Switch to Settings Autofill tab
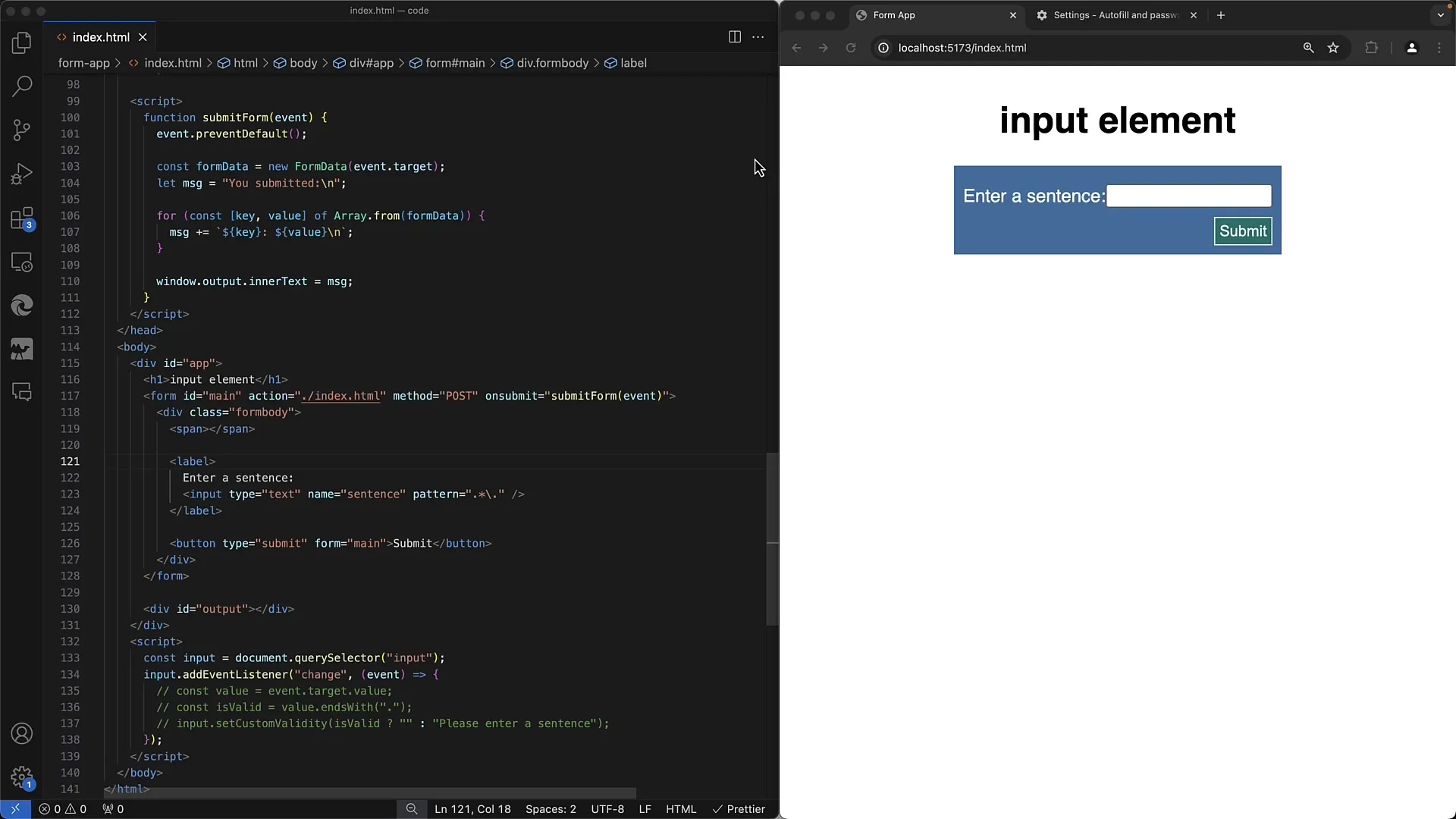1456x819 pixels. pyautogui.click(x=1113, y=15)
